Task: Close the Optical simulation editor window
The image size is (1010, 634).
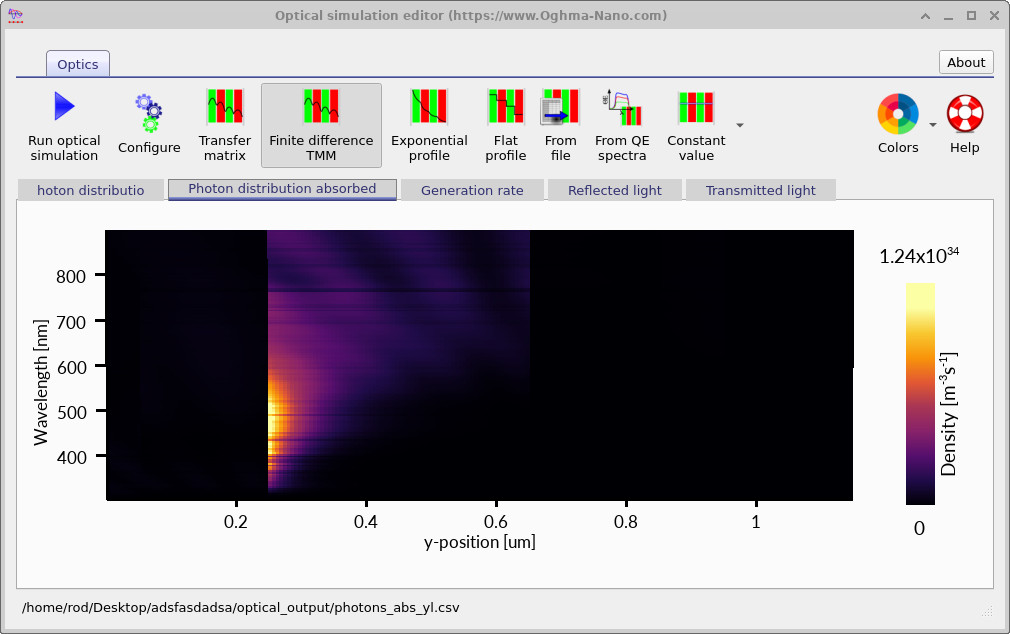Action: point(994,16)
